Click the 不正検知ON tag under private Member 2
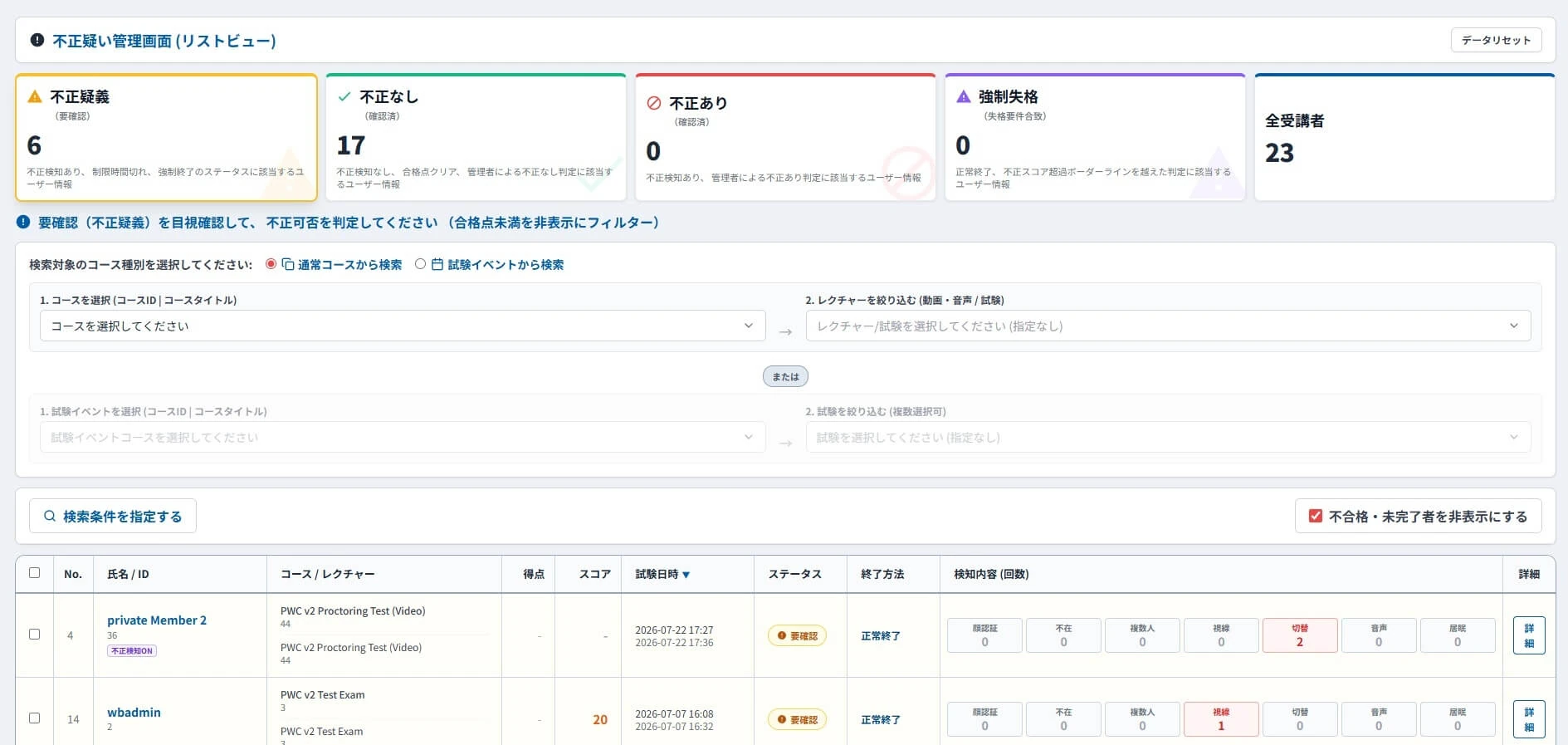The width and height of the screenshot is (1568, 745). 132,650
